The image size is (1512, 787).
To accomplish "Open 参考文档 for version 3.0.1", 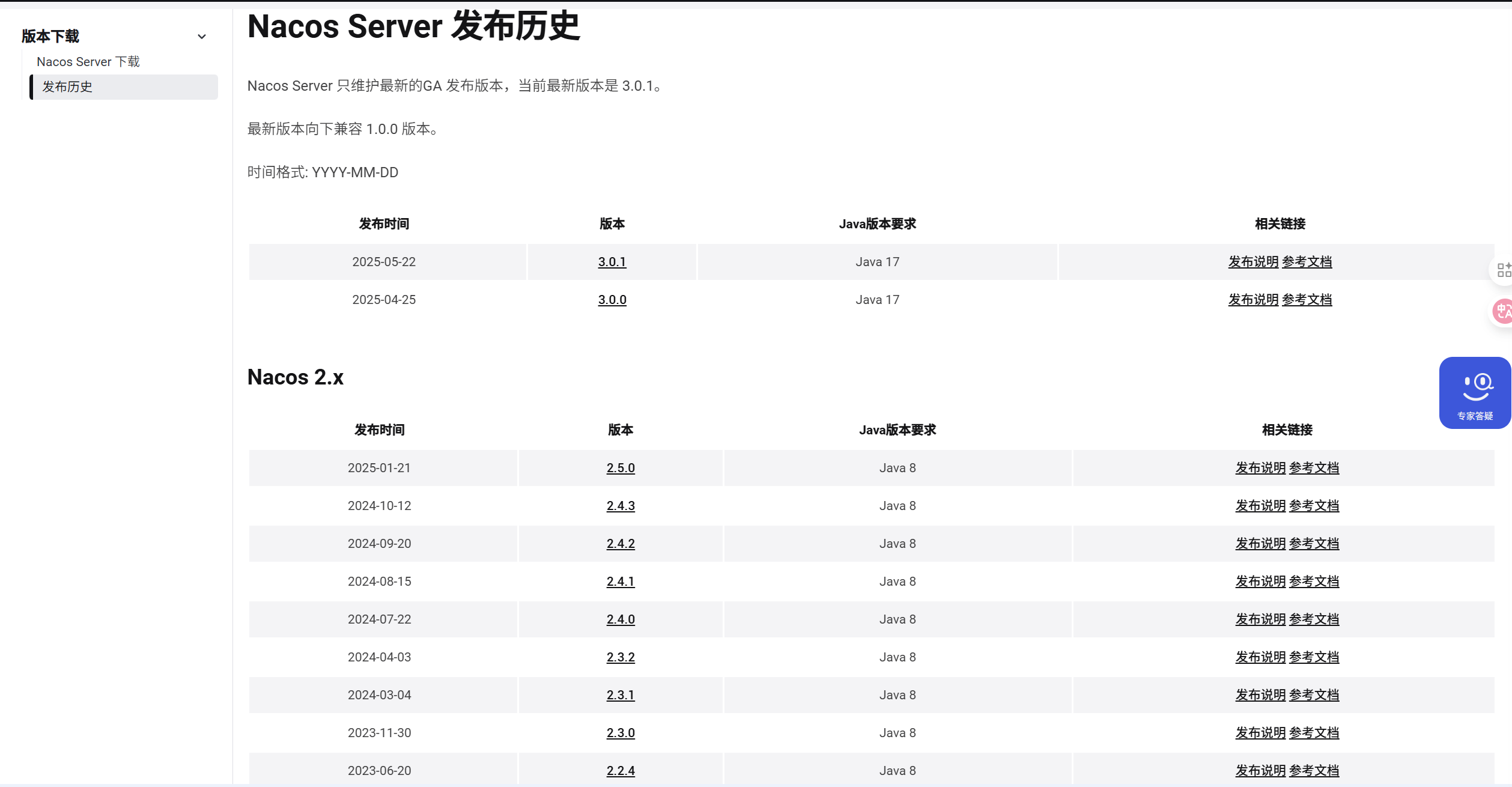I will coord(1307,262).
